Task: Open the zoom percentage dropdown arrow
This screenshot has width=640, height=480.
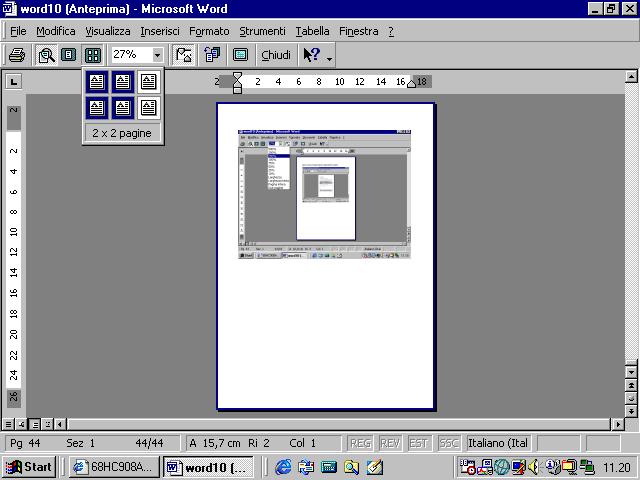Action: coord(158,55)
